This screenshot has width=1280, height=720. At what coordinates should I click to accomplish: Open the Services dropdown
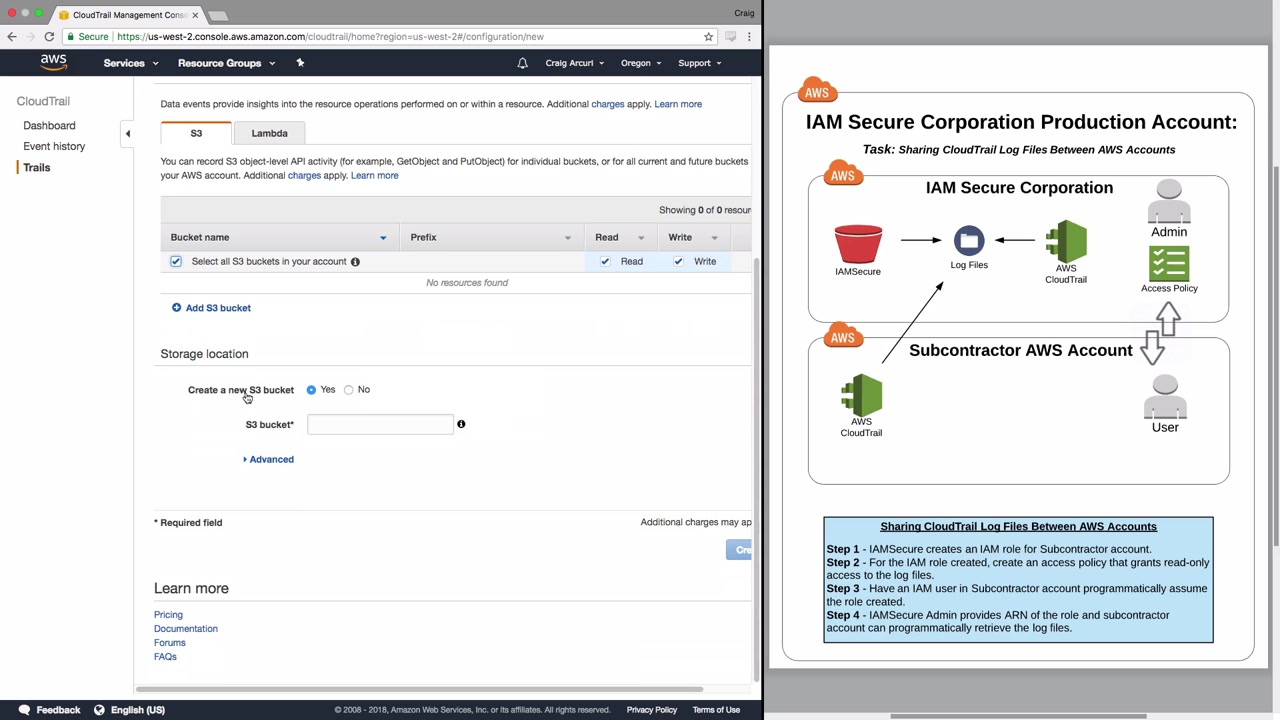(131, 63)
